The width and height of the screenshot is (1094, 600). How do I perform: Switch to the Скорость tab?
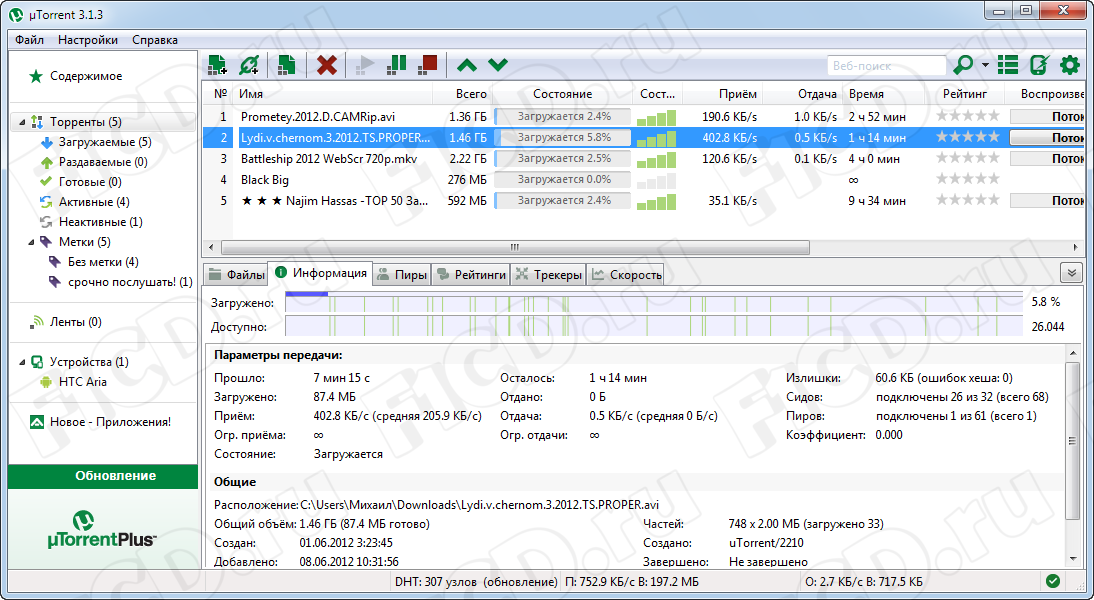(x=626, y=275)
